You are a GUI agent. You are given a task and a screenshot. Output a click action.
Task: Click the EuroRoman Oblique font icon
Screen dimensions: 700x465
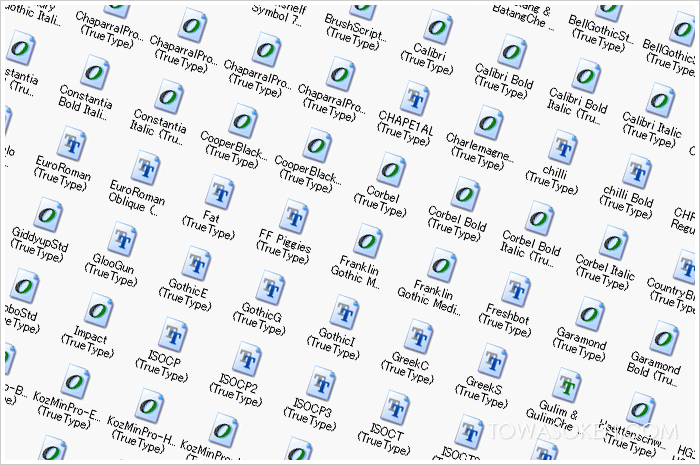(x=146, y=167)
